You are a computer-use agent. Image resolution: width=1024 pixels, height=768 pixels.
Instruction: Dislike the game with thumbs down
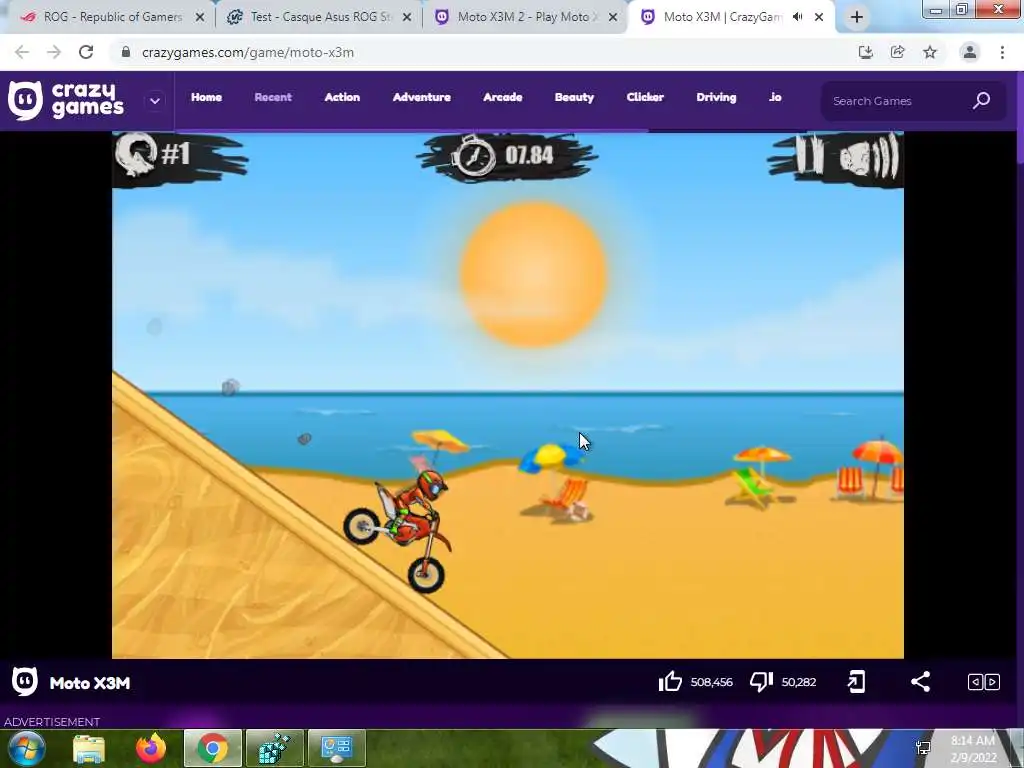point(761,682)
